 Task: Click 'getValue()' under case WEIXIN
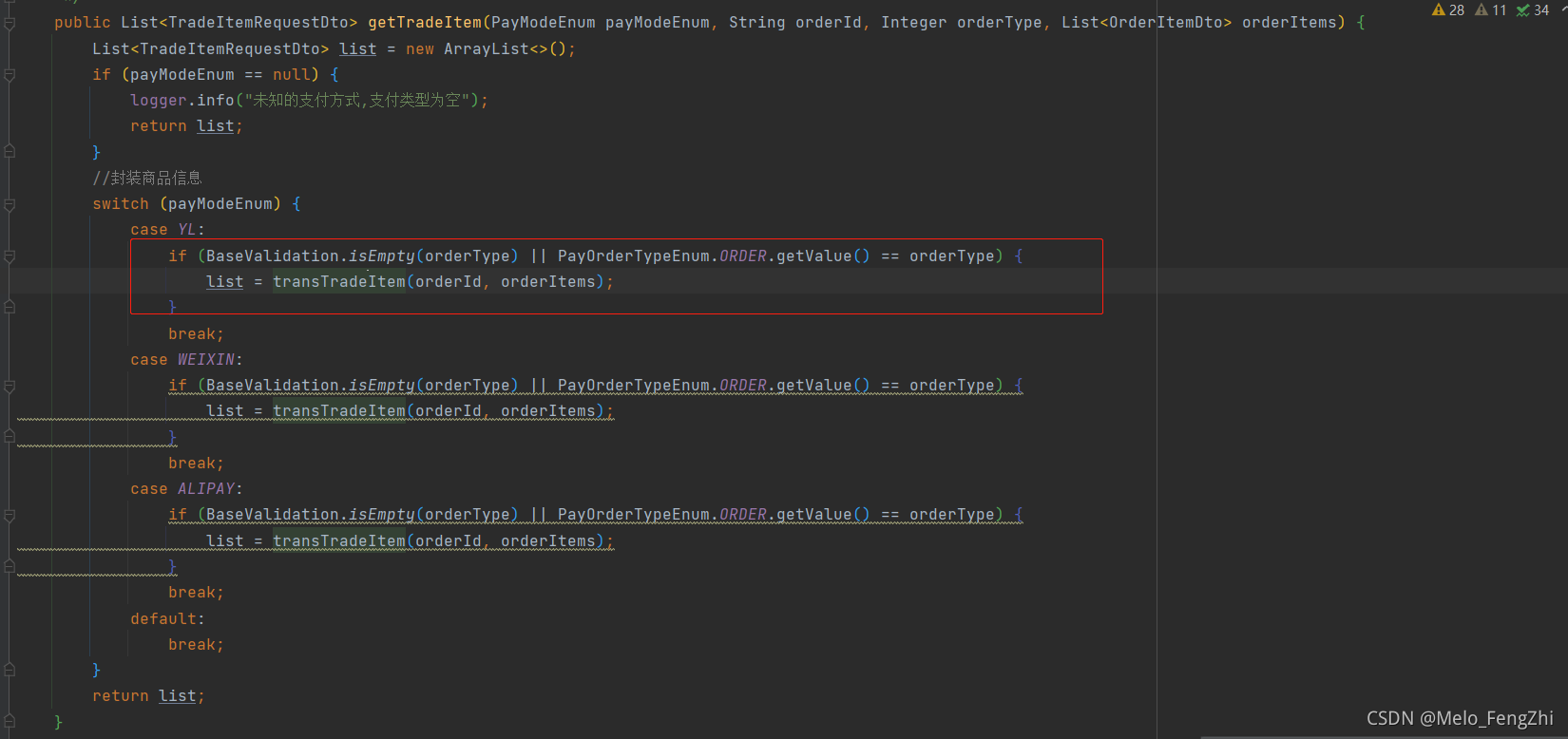click(x=823, y=386)
